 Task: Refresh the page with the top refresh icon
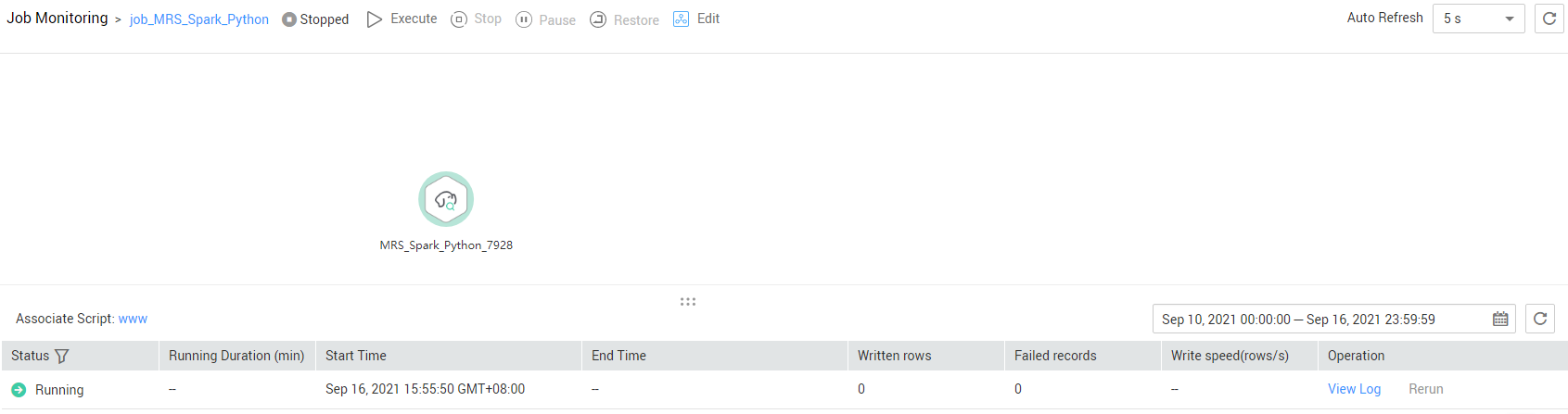coord(1549,19)
